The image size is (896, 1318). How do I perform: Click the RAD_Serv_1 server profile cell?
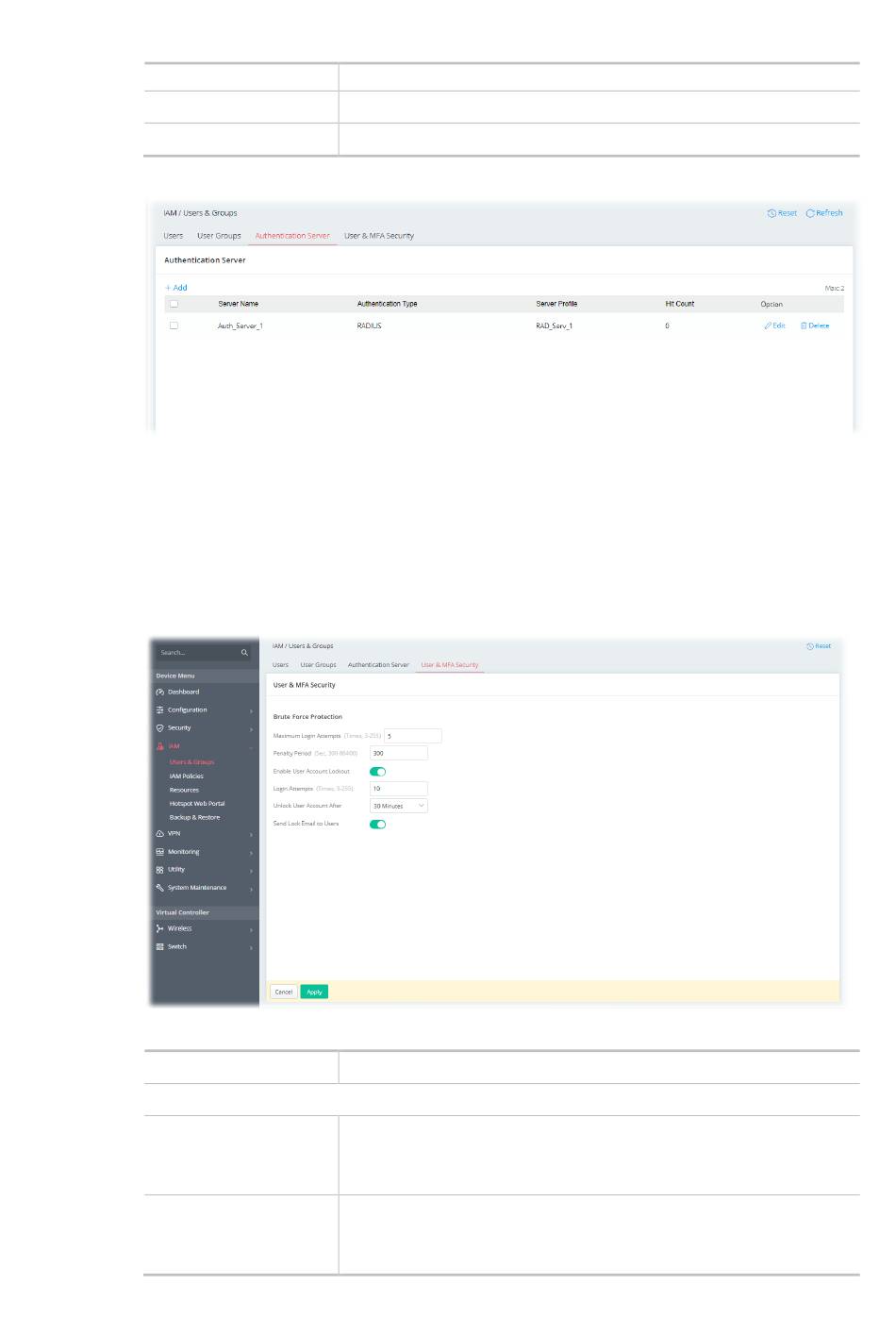pyautogui.click(x=555, y=325)
